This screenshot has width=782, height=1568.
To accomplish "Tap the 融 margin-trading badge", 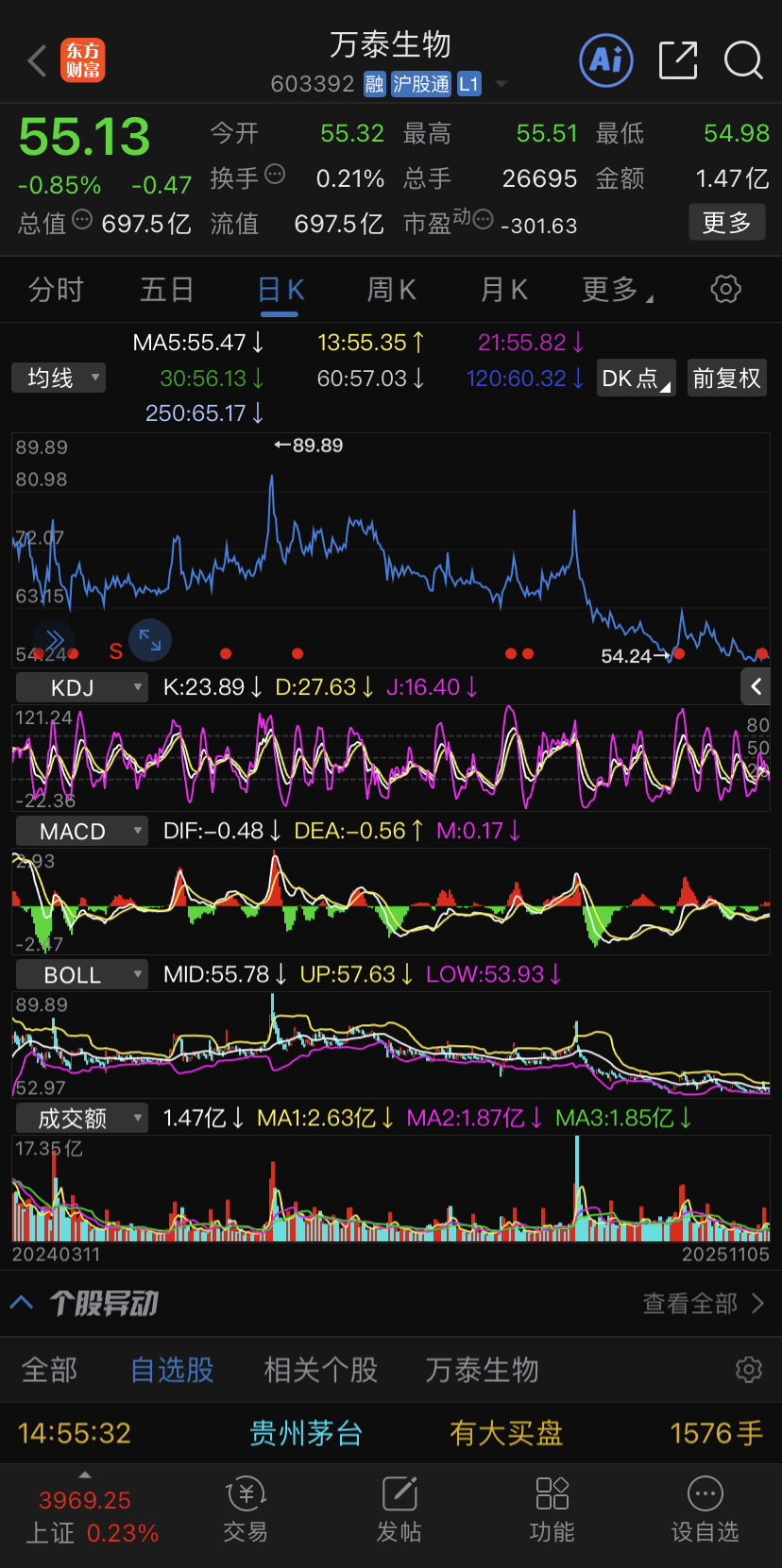I will point(374,84).
